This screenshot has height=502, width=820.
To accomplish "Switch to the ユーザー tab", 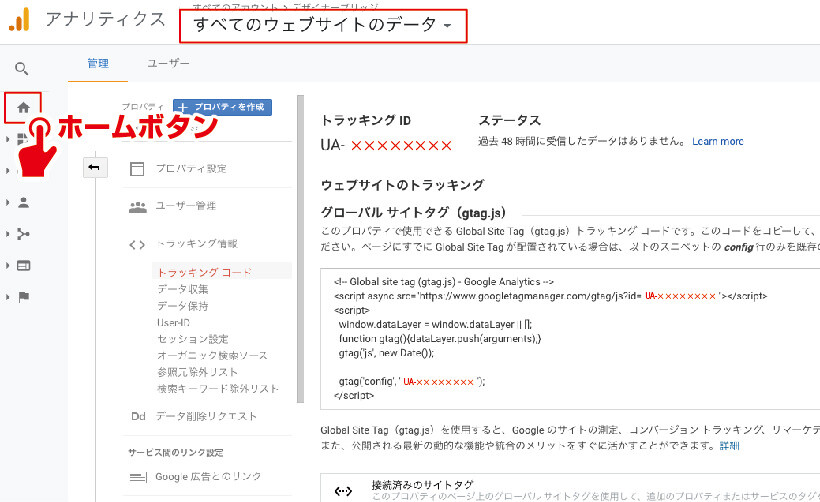I will (168, 63).
